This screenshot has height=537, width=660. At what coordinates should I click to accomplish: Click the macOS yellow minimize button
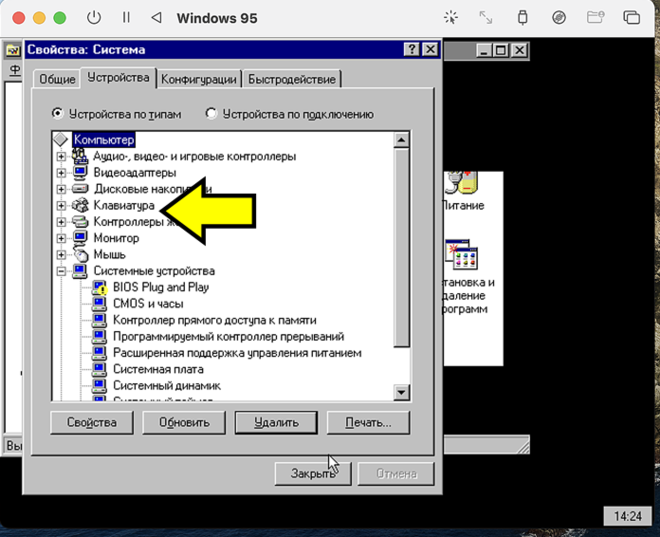pyautogui.click(x=39, y=18)
